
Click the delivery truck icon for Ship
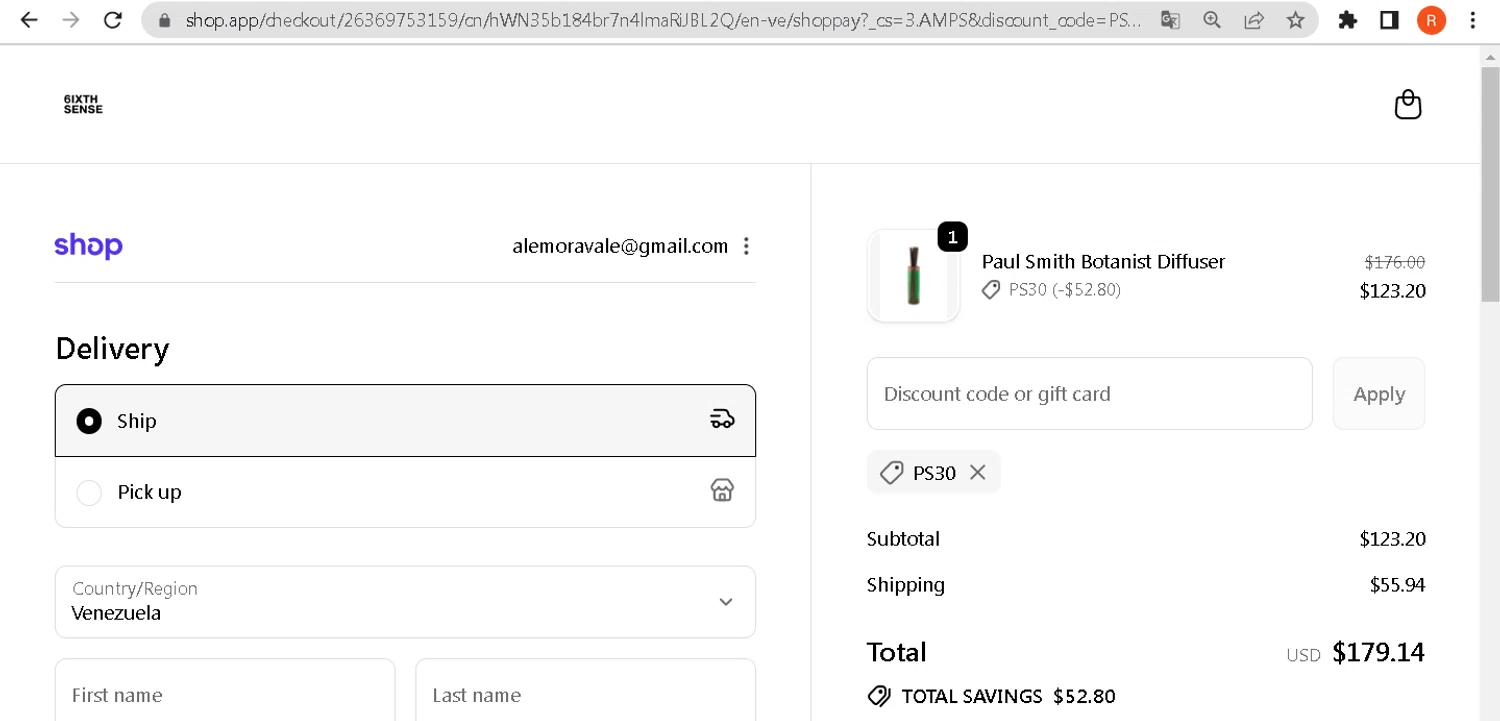[722, 419]
